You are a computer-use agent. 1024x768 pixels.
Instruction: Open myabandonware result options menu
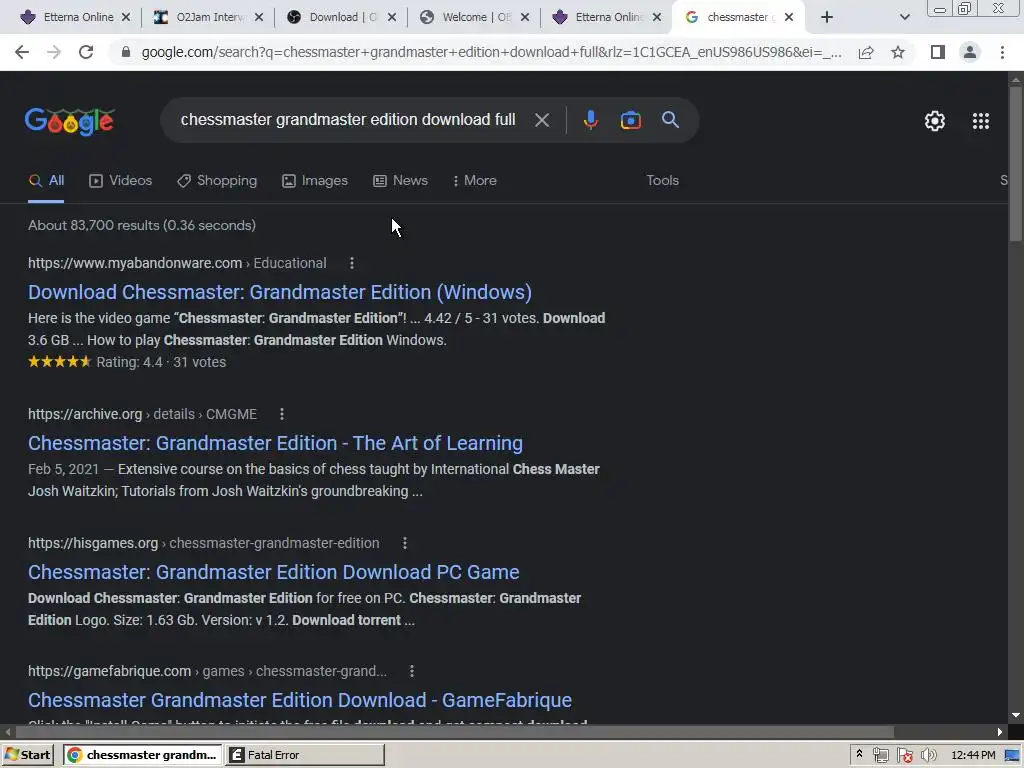(351, 263)
